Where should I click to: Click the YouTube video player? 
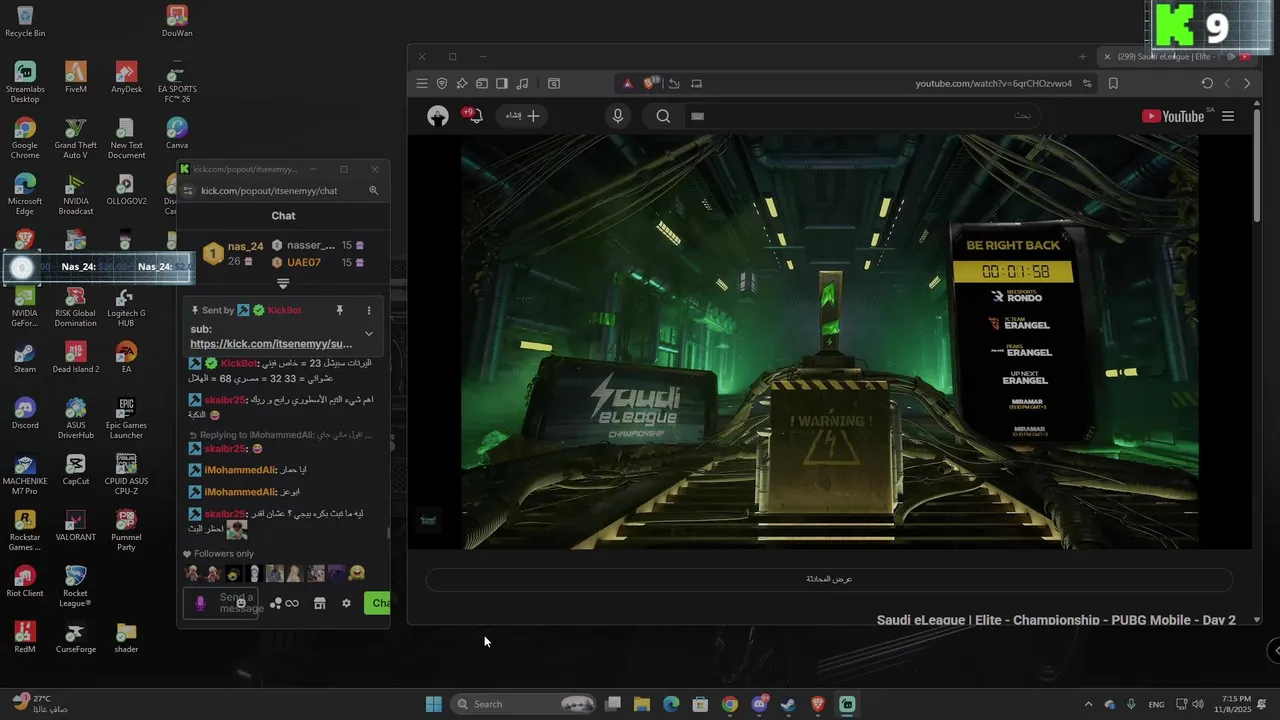pos(829,342)
